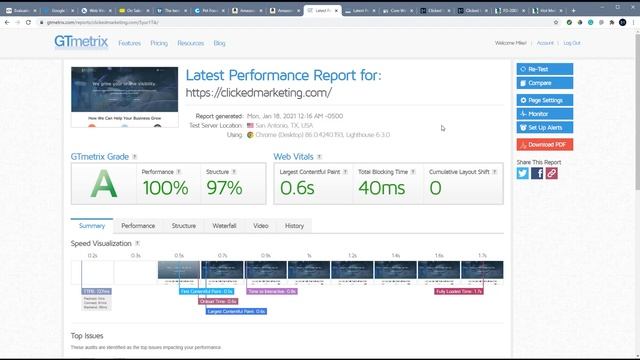Click Set Up Alerts button
Viewport: 640px width, 360px height.
(544, 127)
